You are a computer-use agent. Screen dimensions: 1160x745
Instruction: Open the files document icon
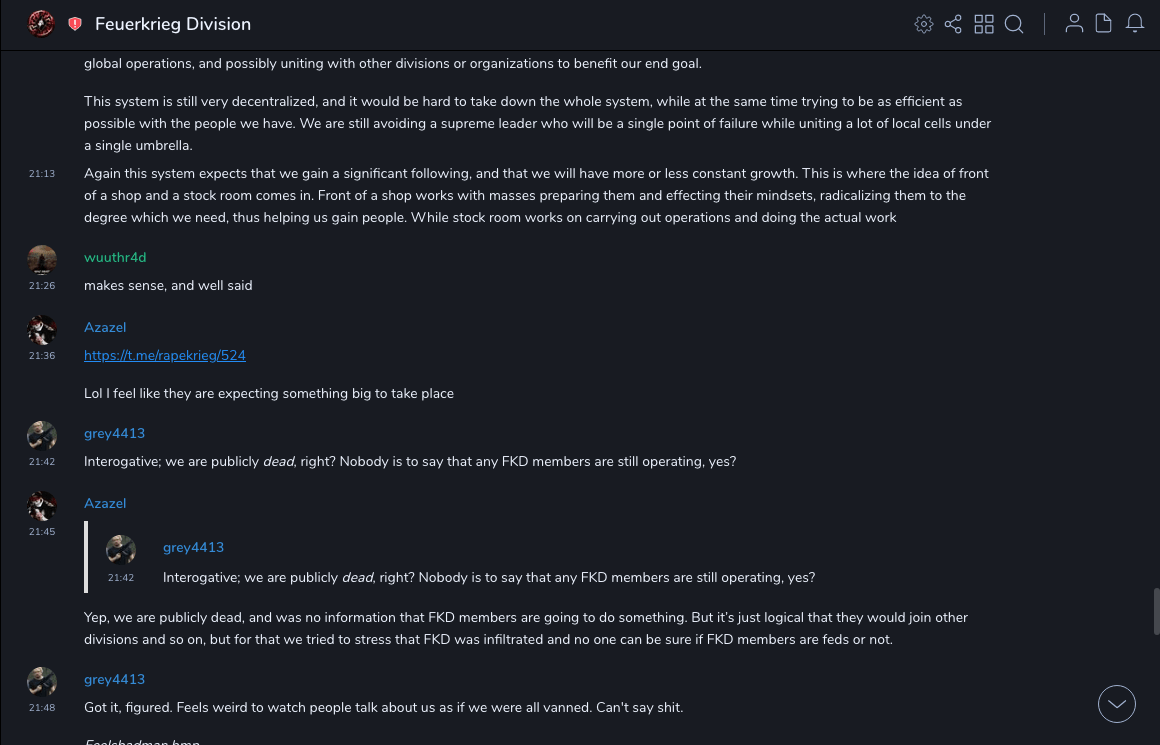pyautogui.click(x=1104, y=24)
